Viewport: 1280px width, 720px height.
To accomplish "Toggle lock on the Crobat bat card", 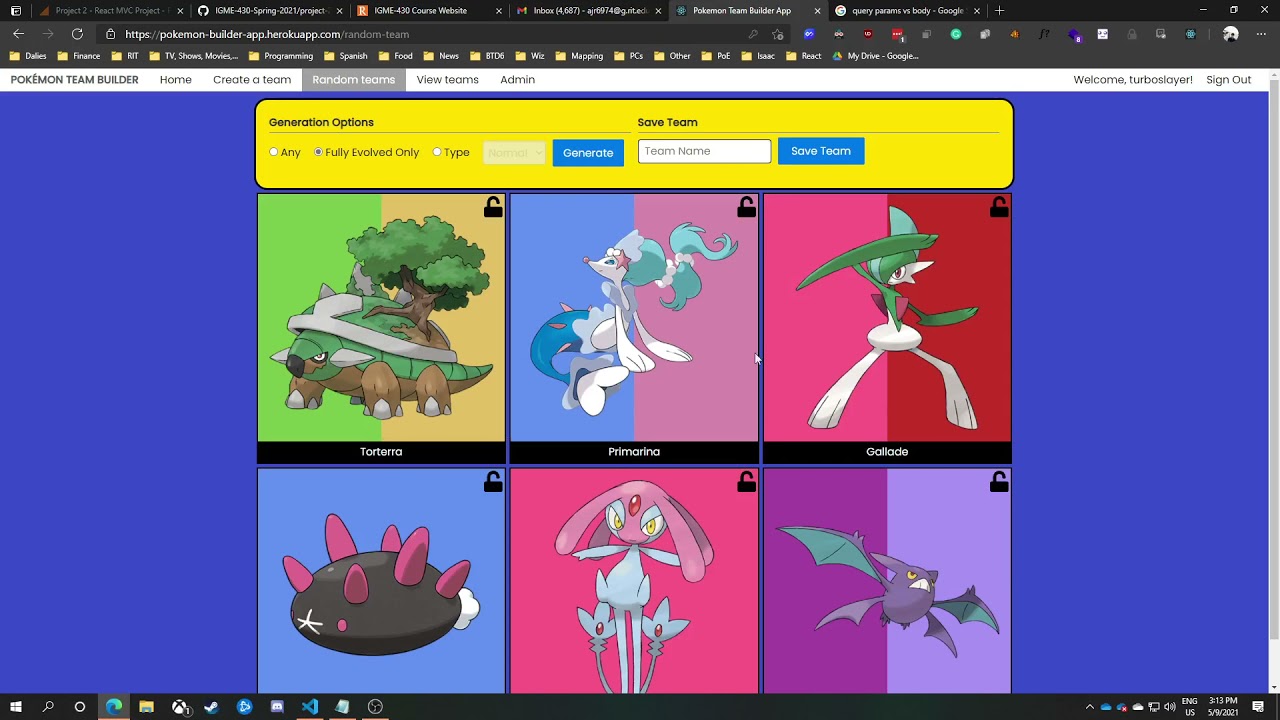I will (x=999, y=482).
